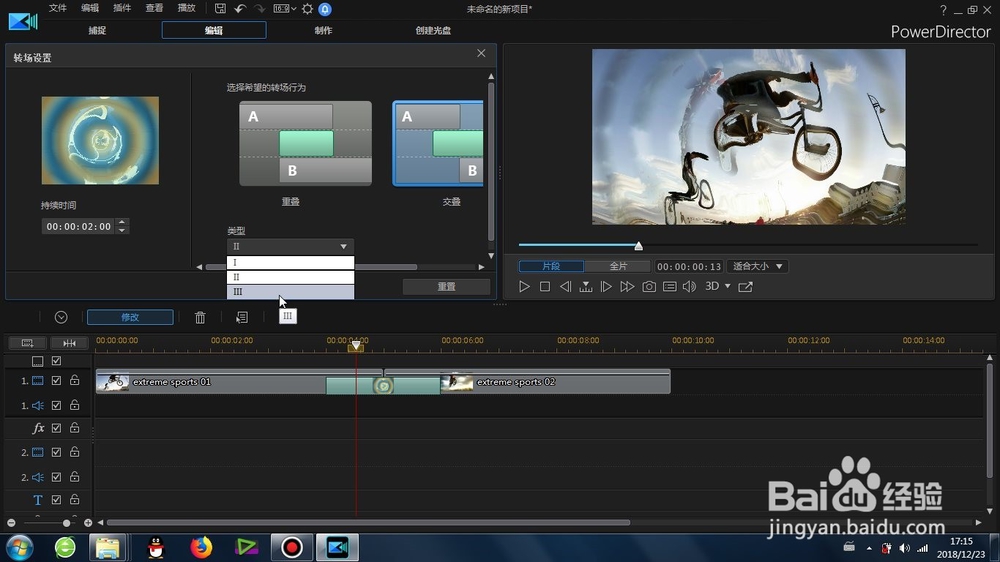Take a snapshot with camera icon
The width and height of the screenshot is (1000, 562).
coord(649,286)
